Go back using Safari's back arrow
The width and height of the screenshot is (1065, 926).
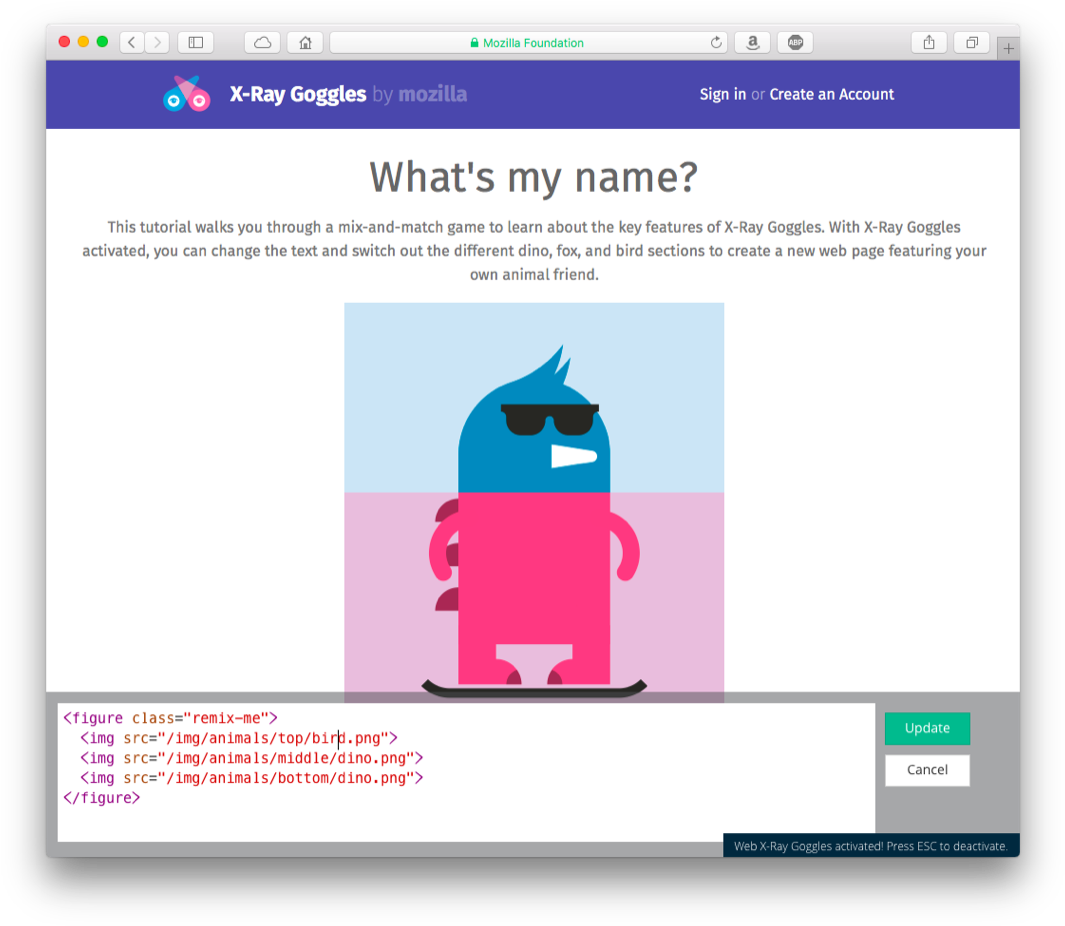click(x=132, y=42)
